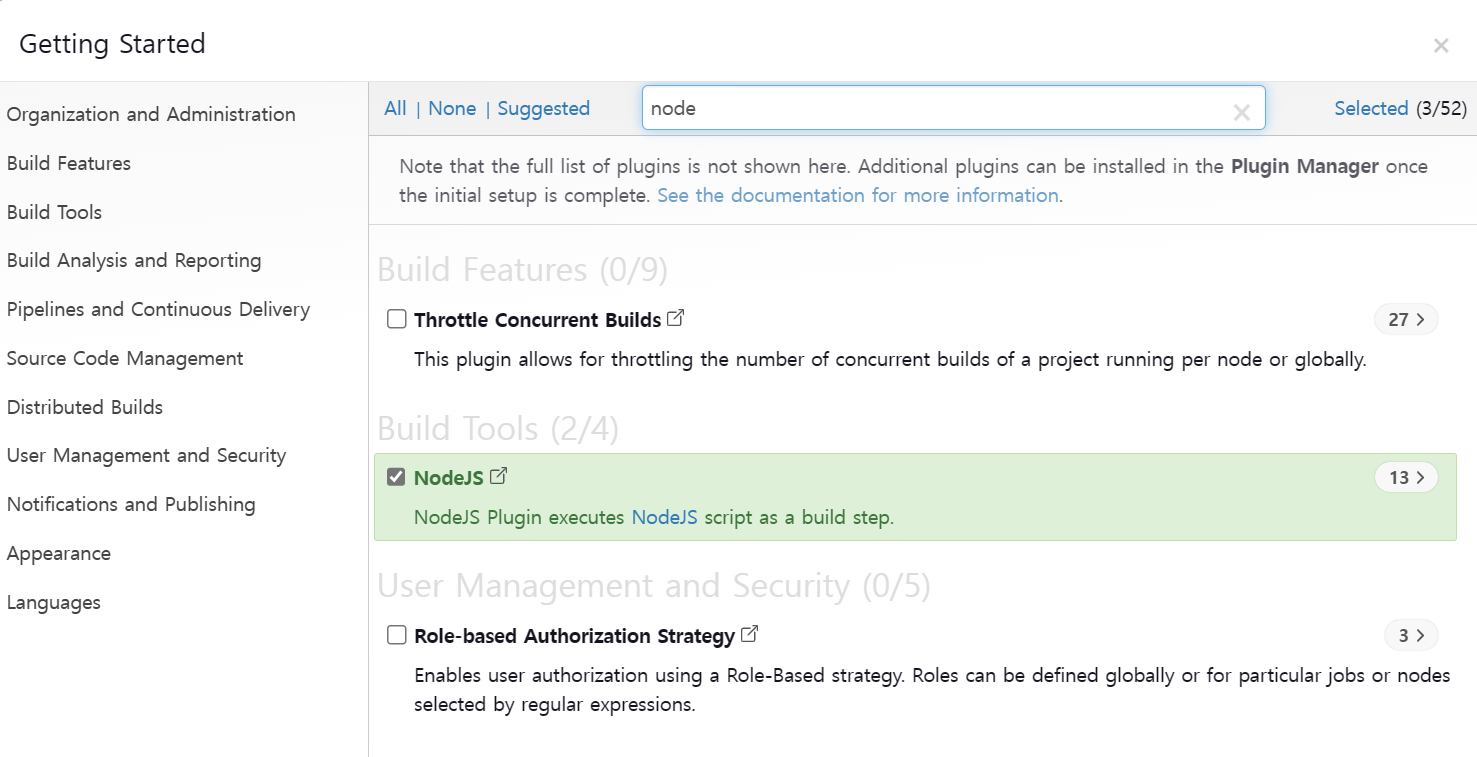Select Source Code Management category

click(125, 358)
